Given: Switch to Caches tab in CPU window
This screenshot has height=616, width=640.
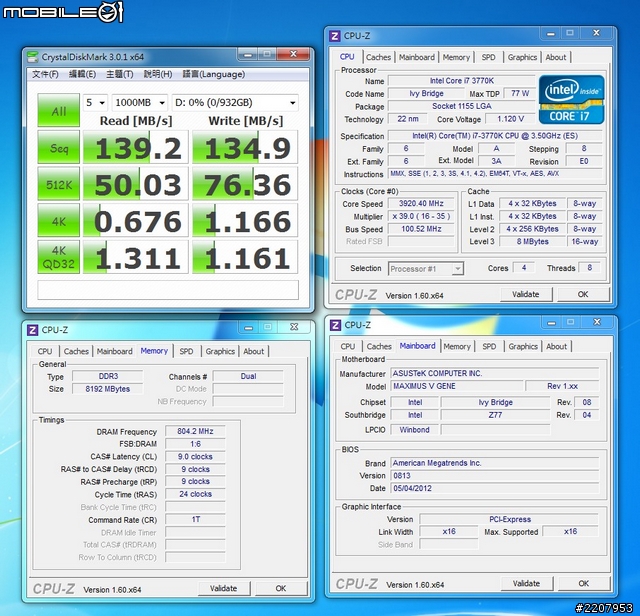Looking at the screenshot, I should pos(378,57).
